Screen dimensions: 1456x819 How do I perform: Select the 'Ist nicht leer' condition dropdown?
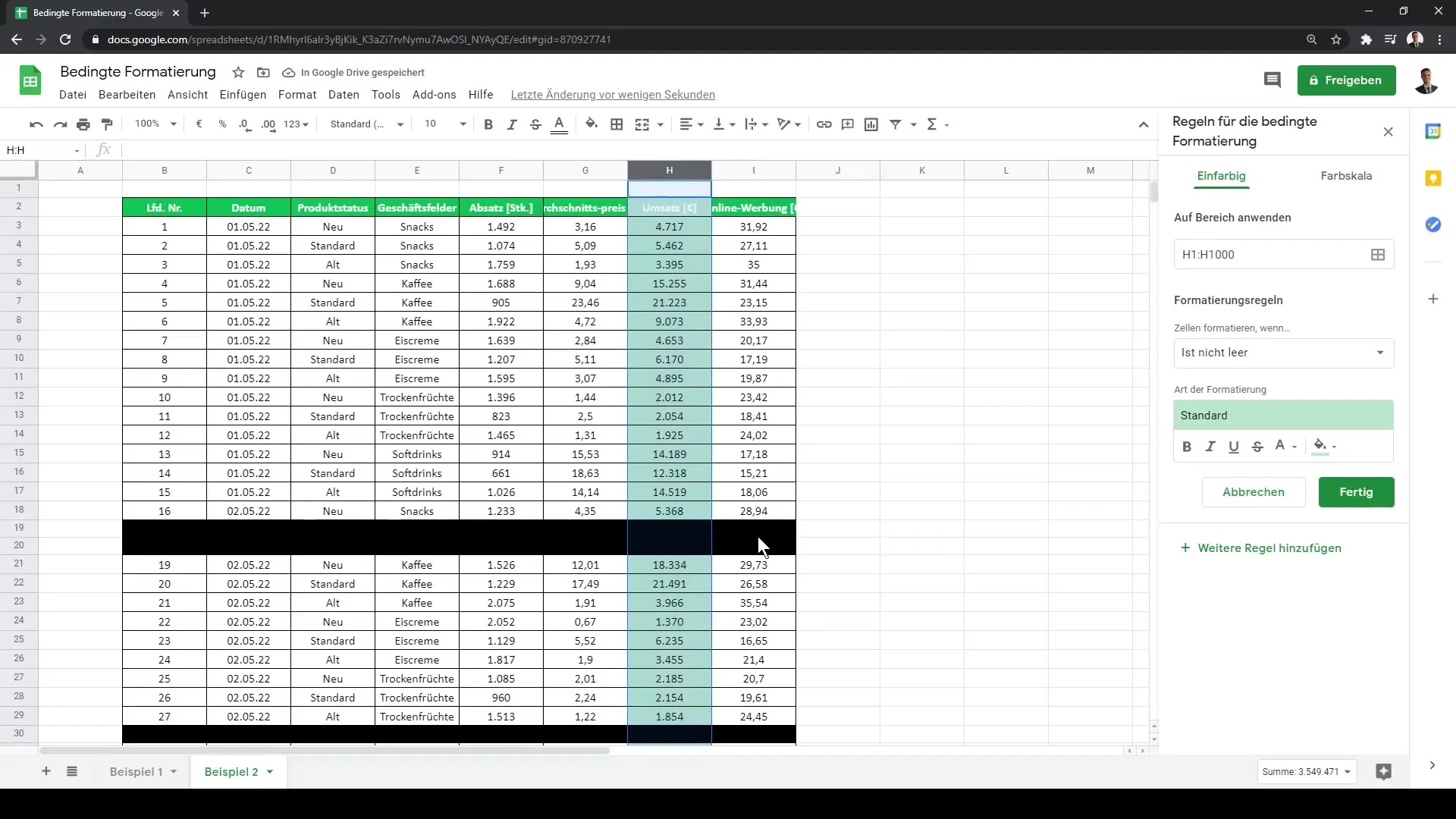[x=1283, y=351]
